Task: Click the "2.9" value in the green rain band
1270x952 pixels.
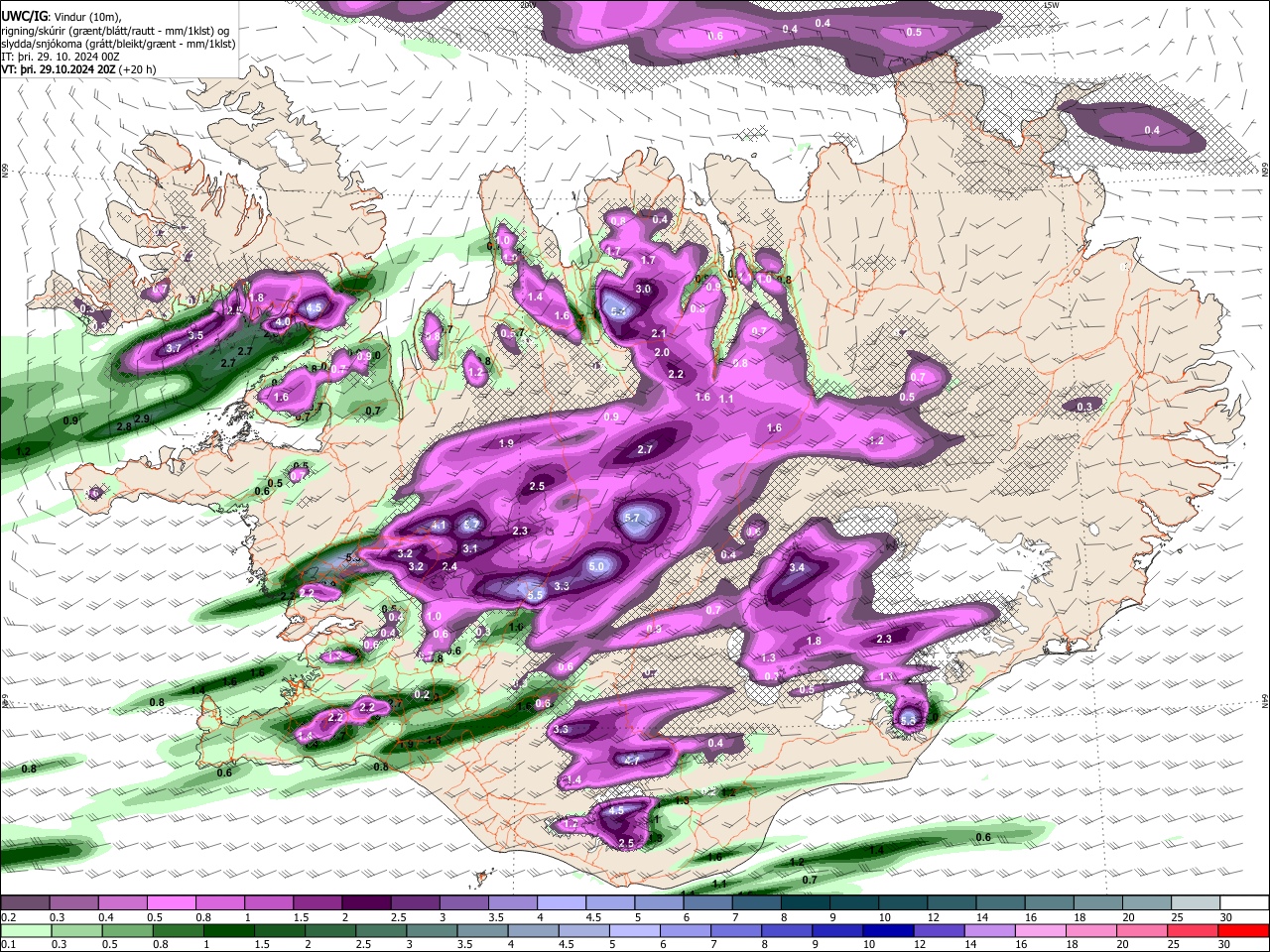Action: point(142,419)
